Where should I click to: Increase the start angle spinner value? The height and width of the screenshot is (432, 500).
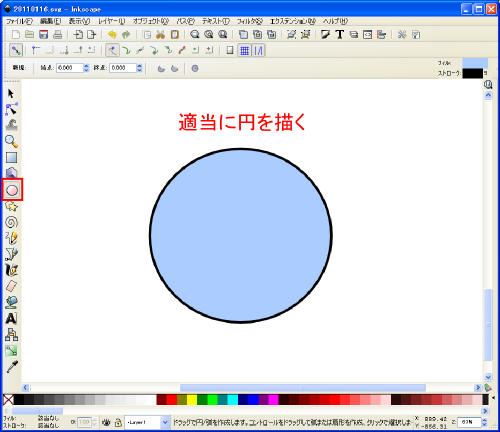87,66
